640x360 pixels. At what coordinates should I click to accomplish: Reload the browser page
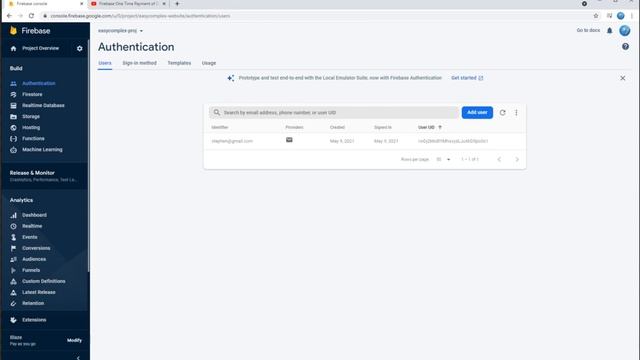31,16
